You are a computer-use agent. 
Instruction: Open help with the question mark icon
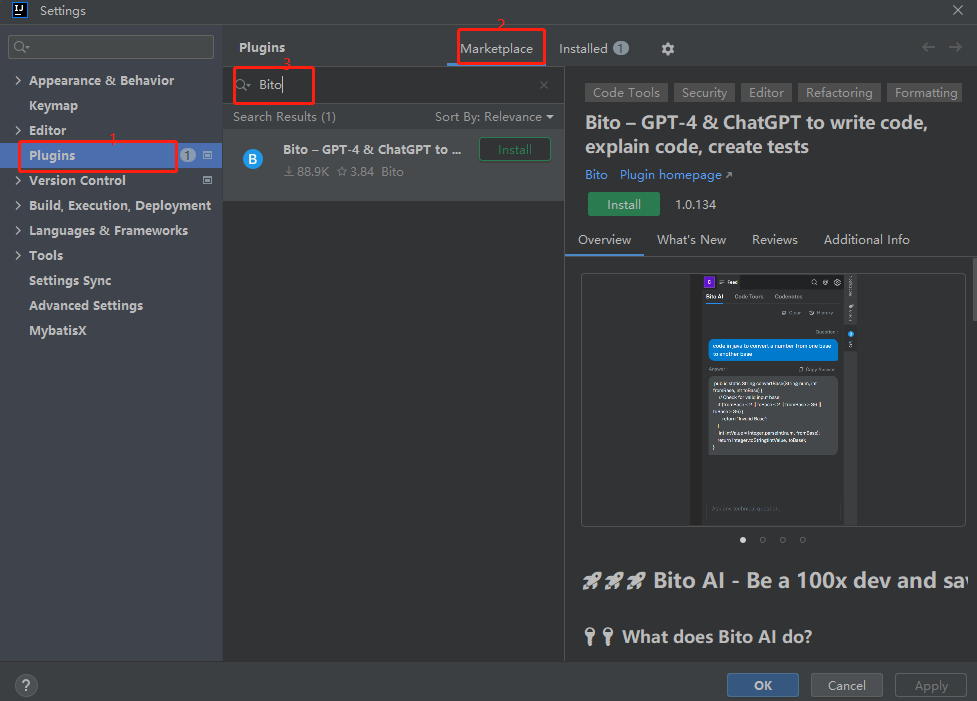(x=26, y=685)
